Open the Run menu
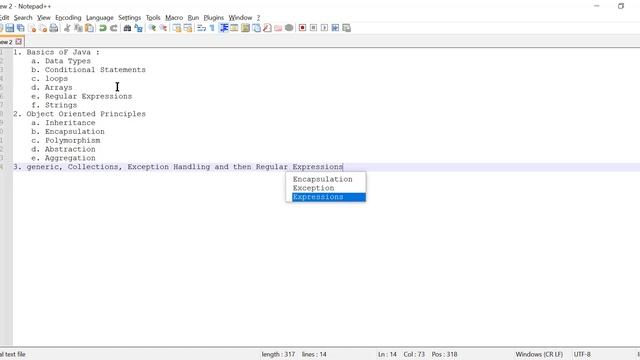640x360 pixels. pos(193,18)
